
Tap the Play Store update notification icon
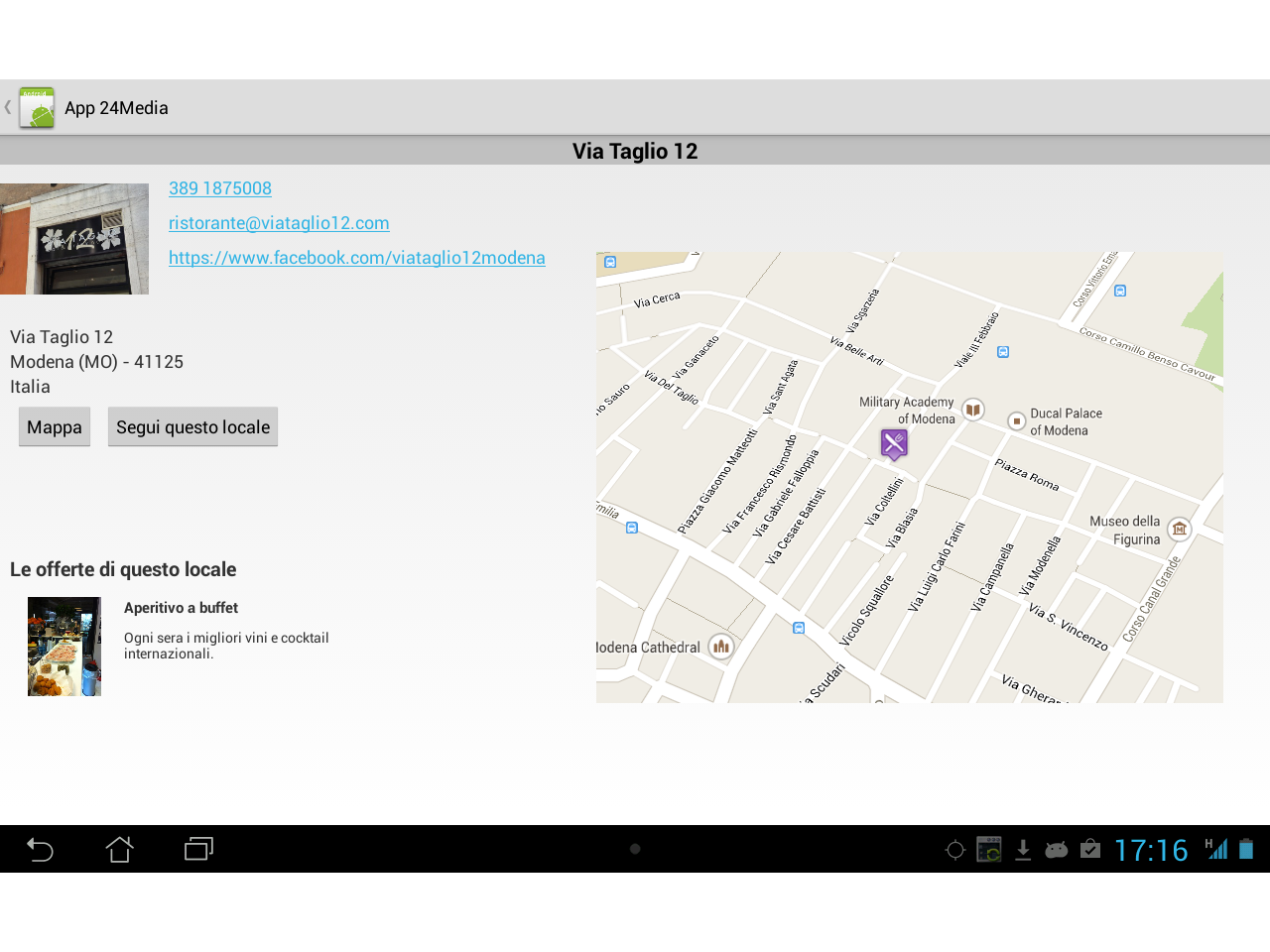[1090, 849]
